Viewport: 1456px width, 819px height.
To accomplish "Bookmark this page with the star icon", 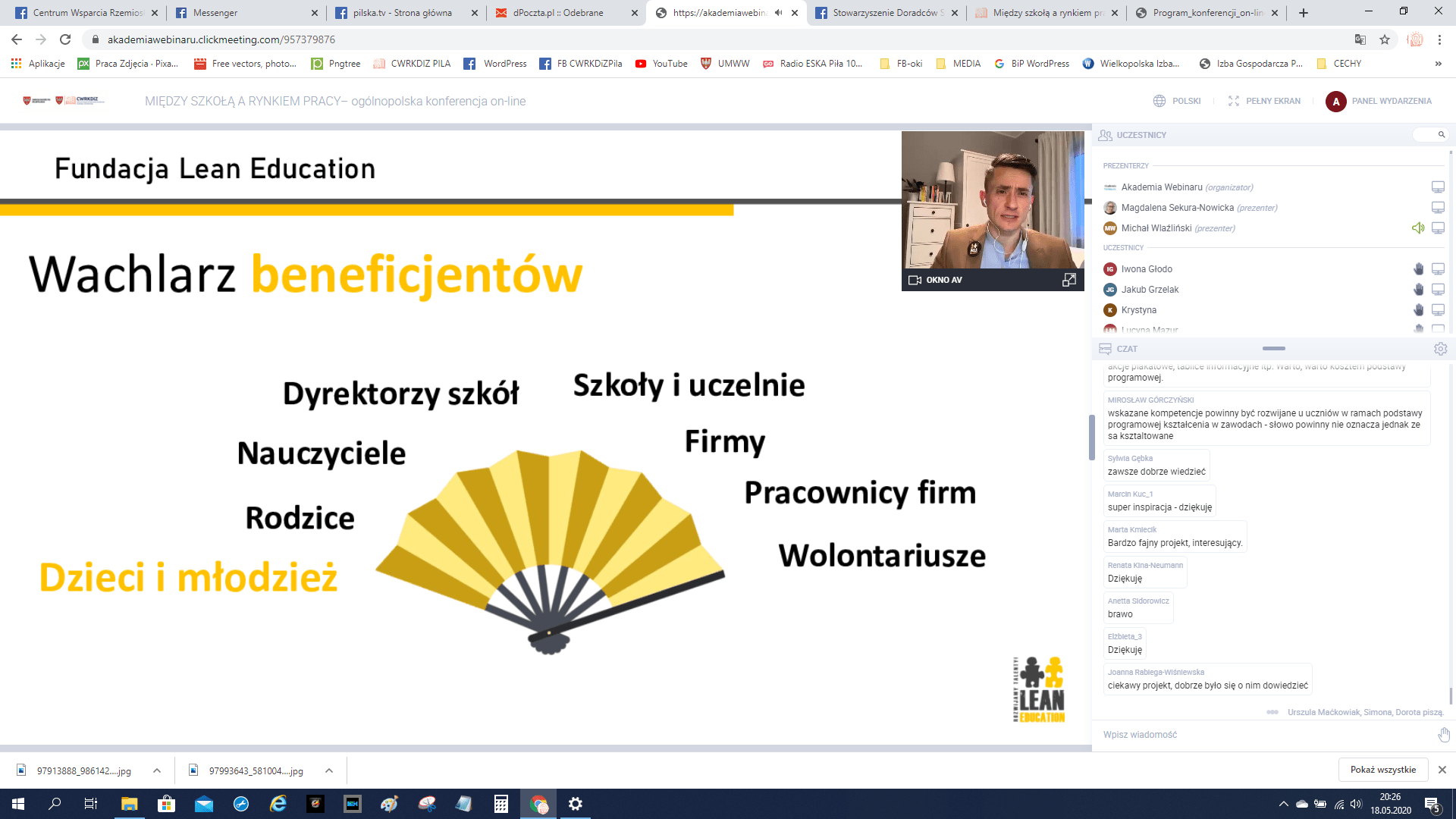I will click(1385, 39).
